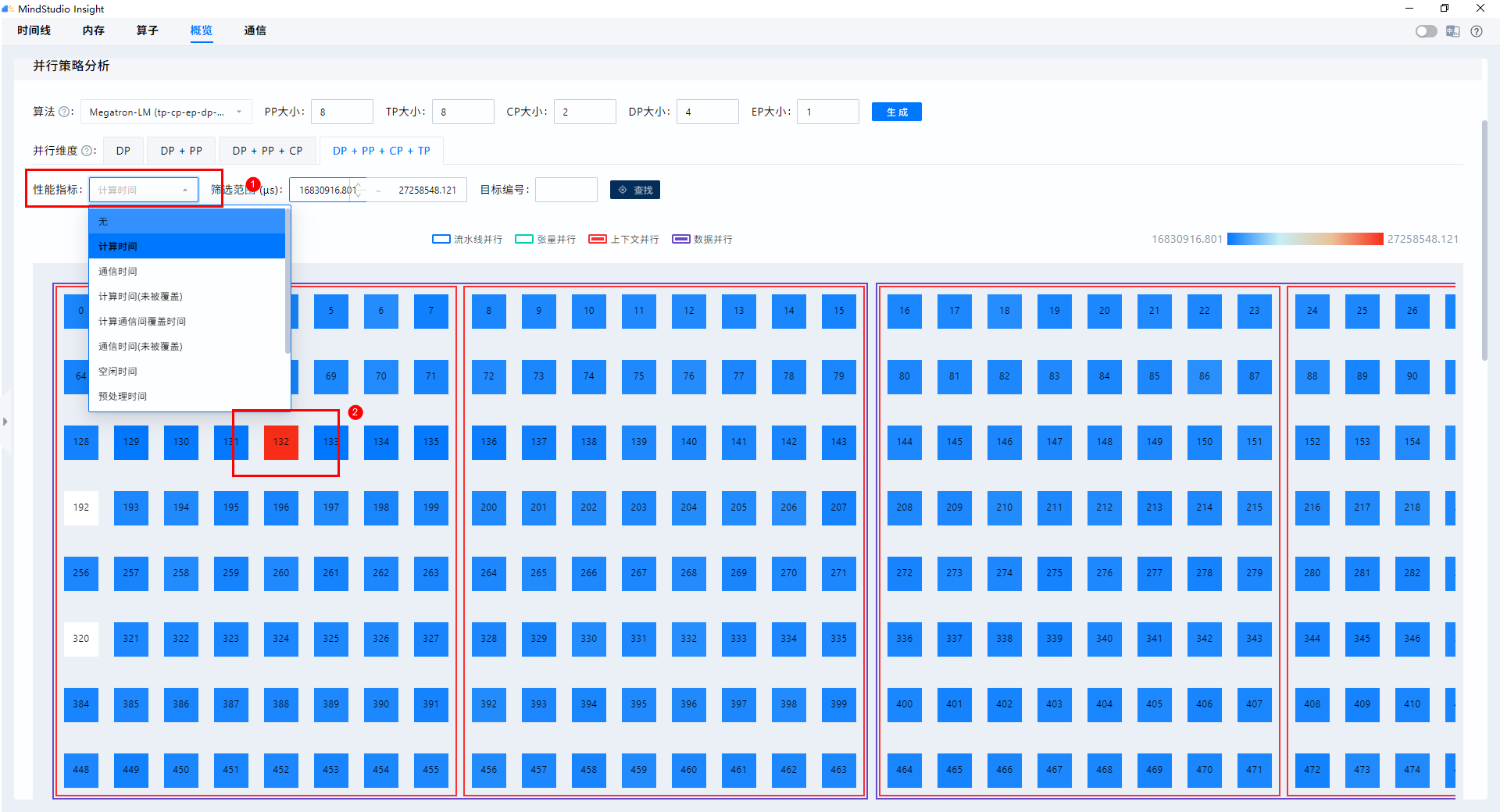
Task: Open the 通信 tab
Action: pos(255,30)
